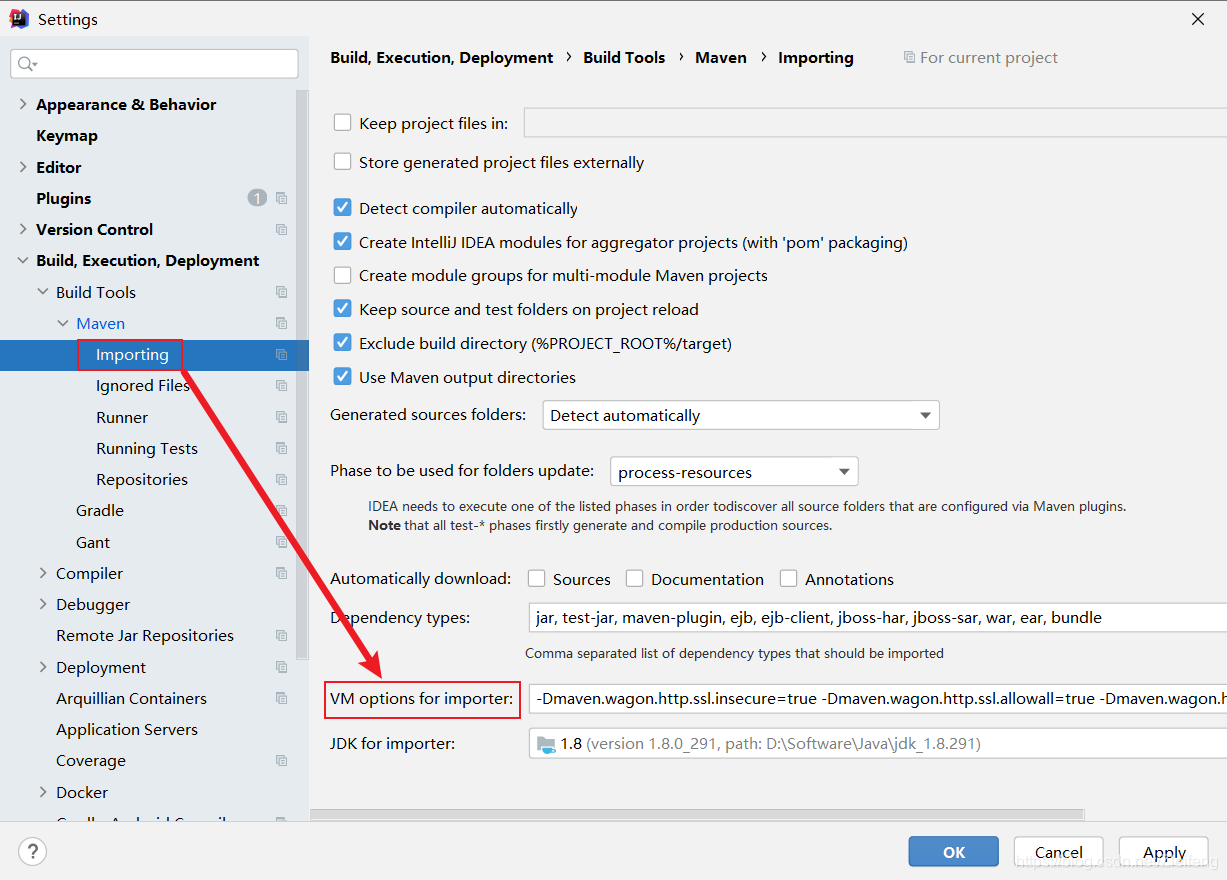The image size is (1227, 880).
Task: Click the project-level icon on the Importing row
Action: pos(281,354)
